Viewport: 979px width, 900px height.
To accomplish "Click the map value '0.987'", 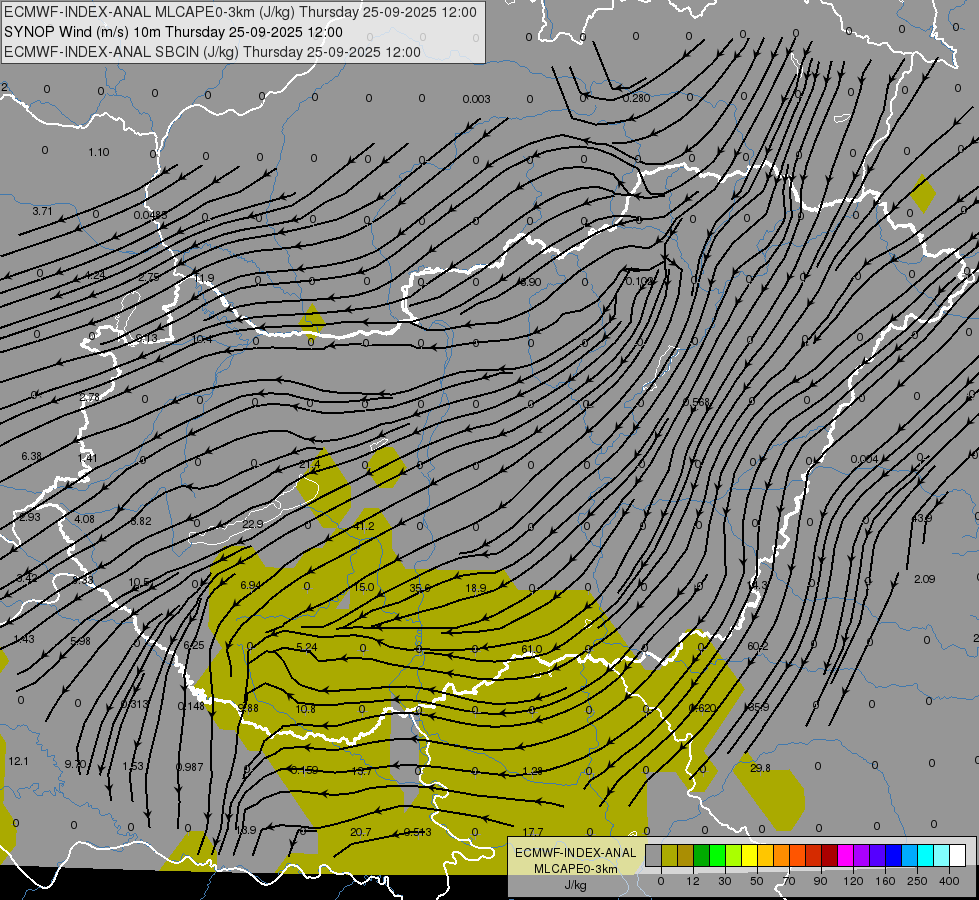I will click(x=190, y=766).
